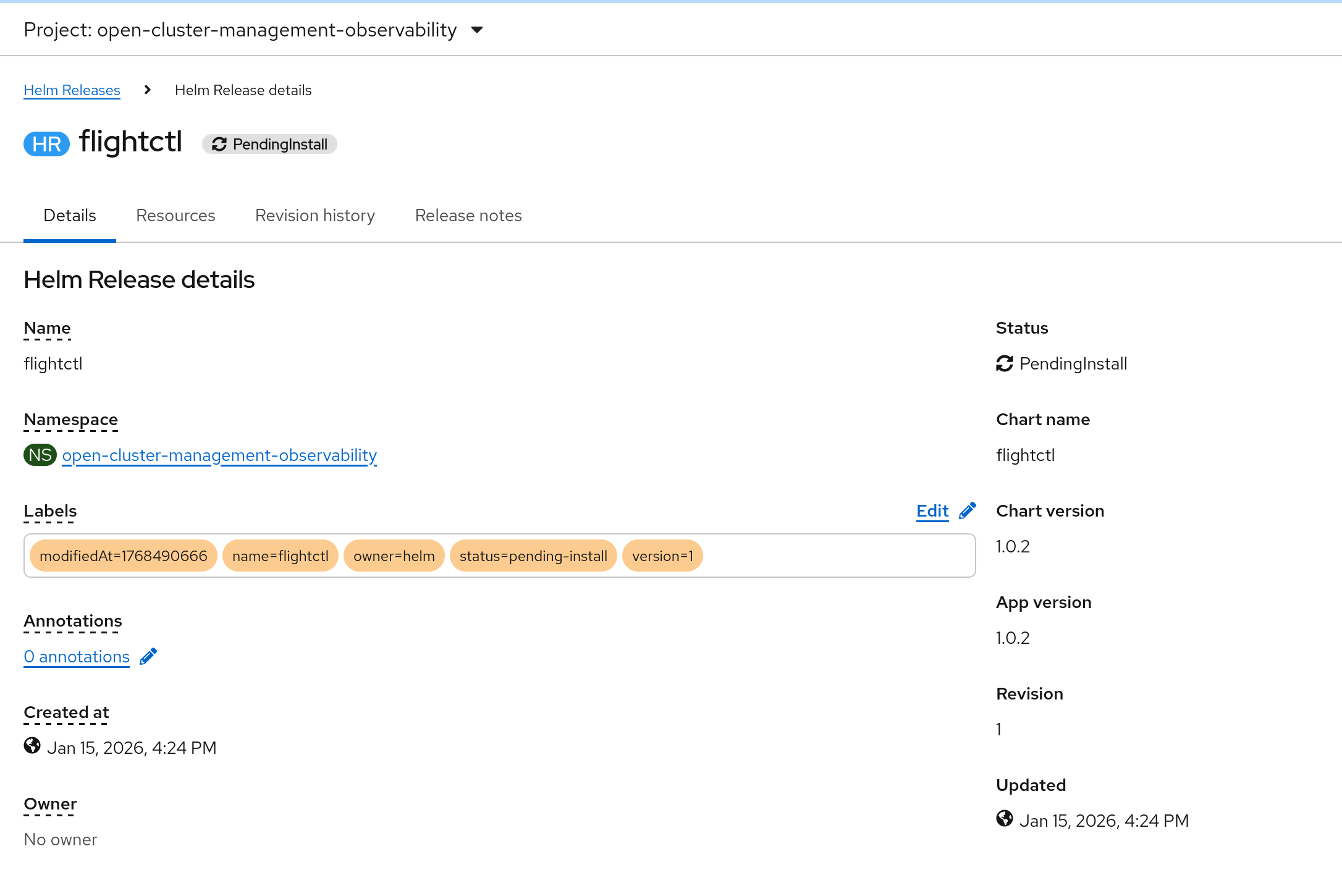Click the owner=helm label chip

pyautogui.click(x=394, y=556)
